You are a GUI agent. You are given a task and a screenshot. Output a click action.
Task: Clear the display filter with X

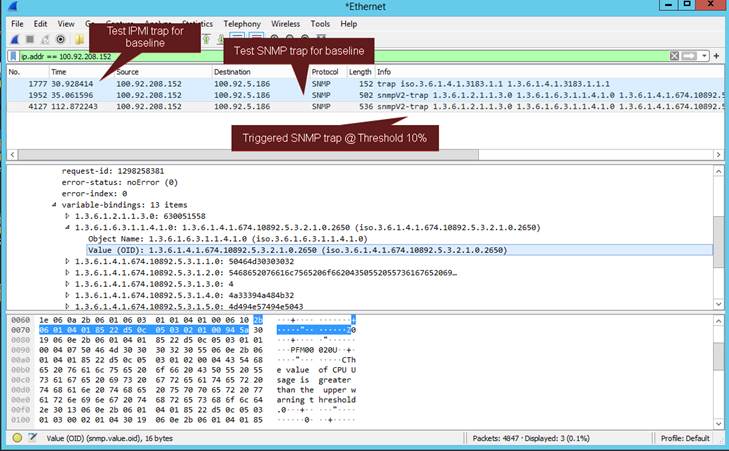[x=674, y=56]
